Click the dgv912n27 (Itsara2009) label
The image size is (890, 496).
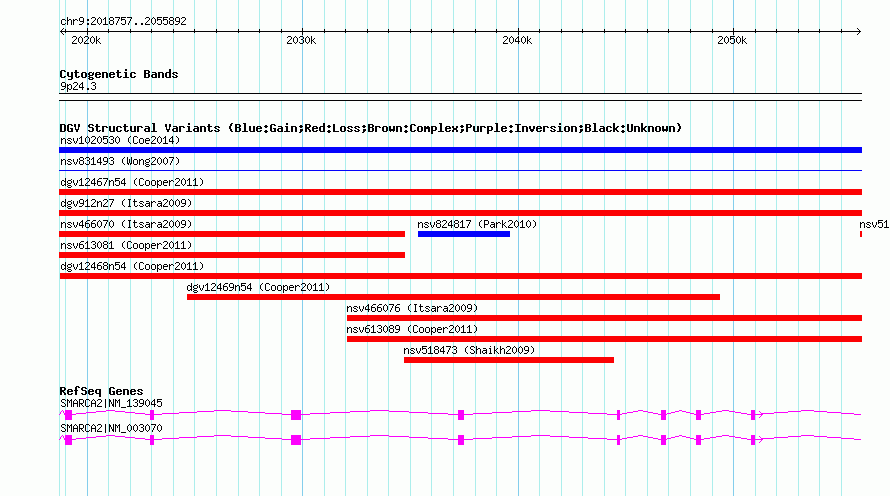point(126,203)
